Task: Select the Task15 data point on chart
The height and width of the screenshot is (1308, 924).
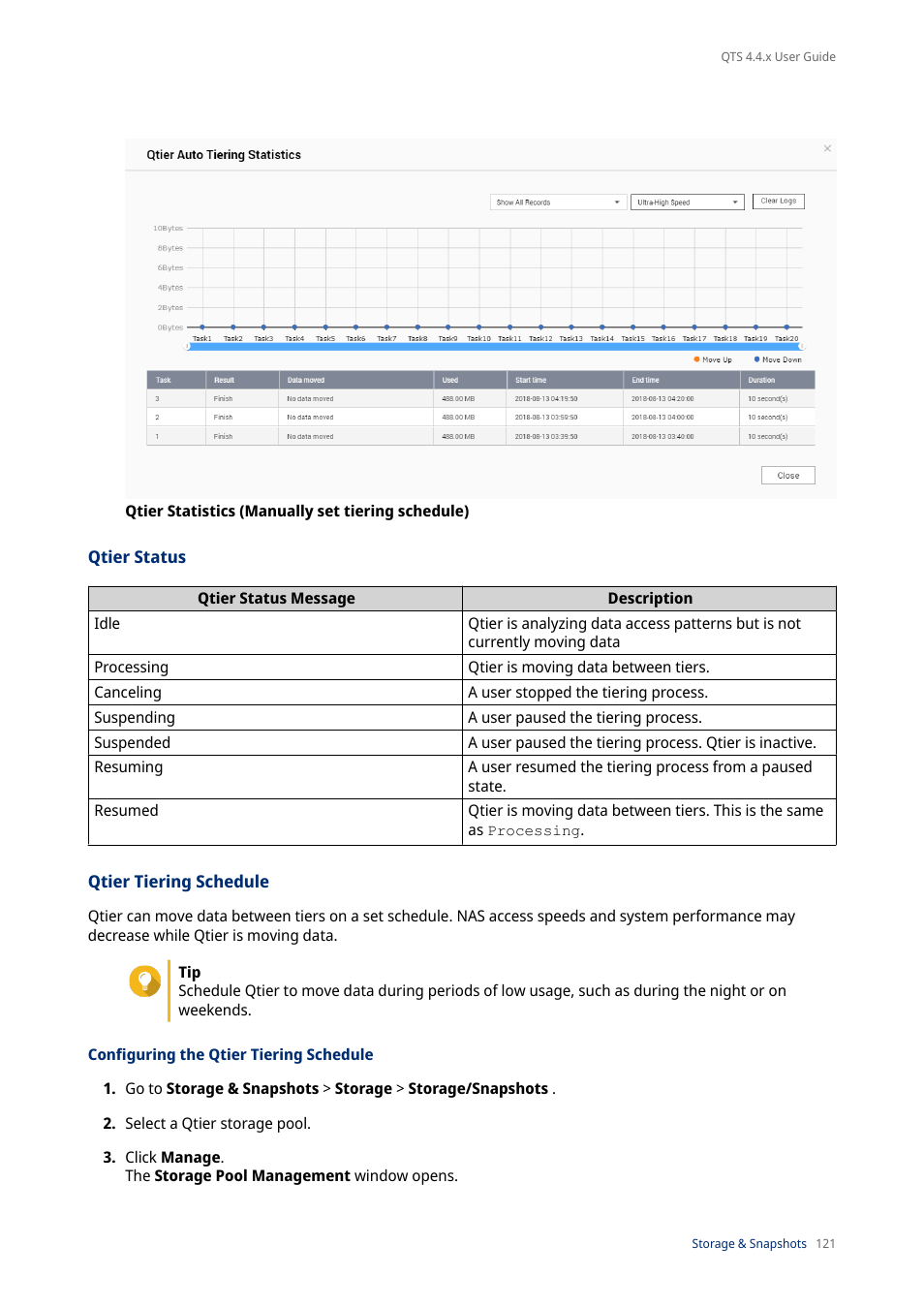Action: pos(632,327)
